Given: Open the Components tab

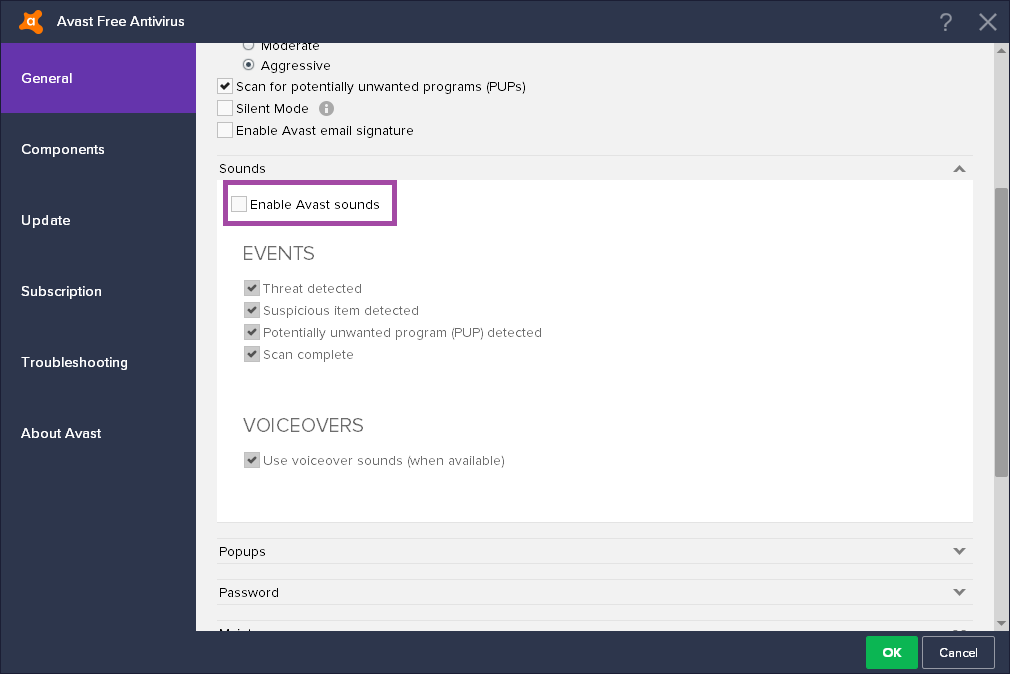Looking at the screenshot, I should coord(63,149).
